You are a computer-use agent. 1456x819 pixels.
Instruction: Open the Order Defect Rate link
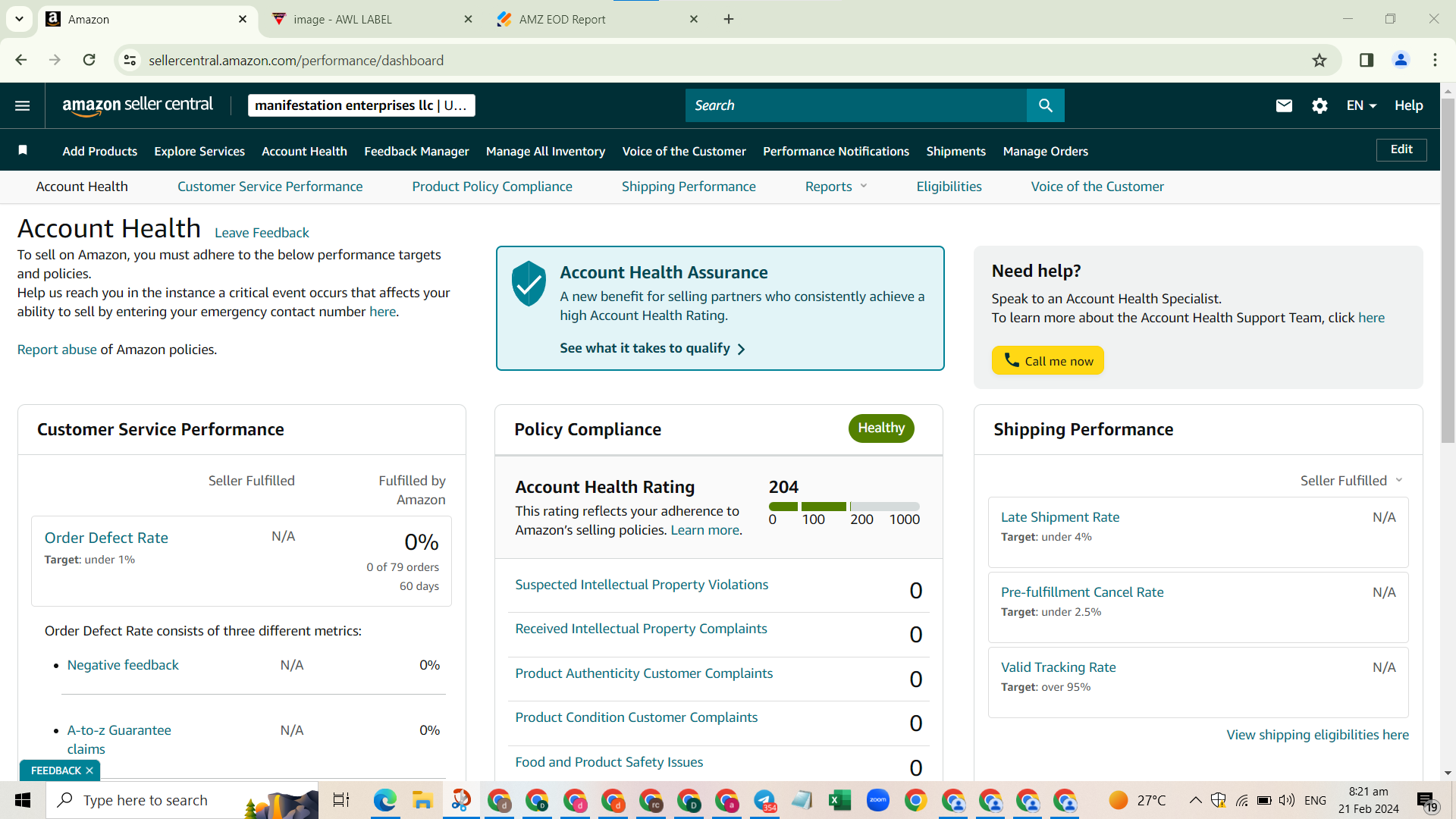106,538
